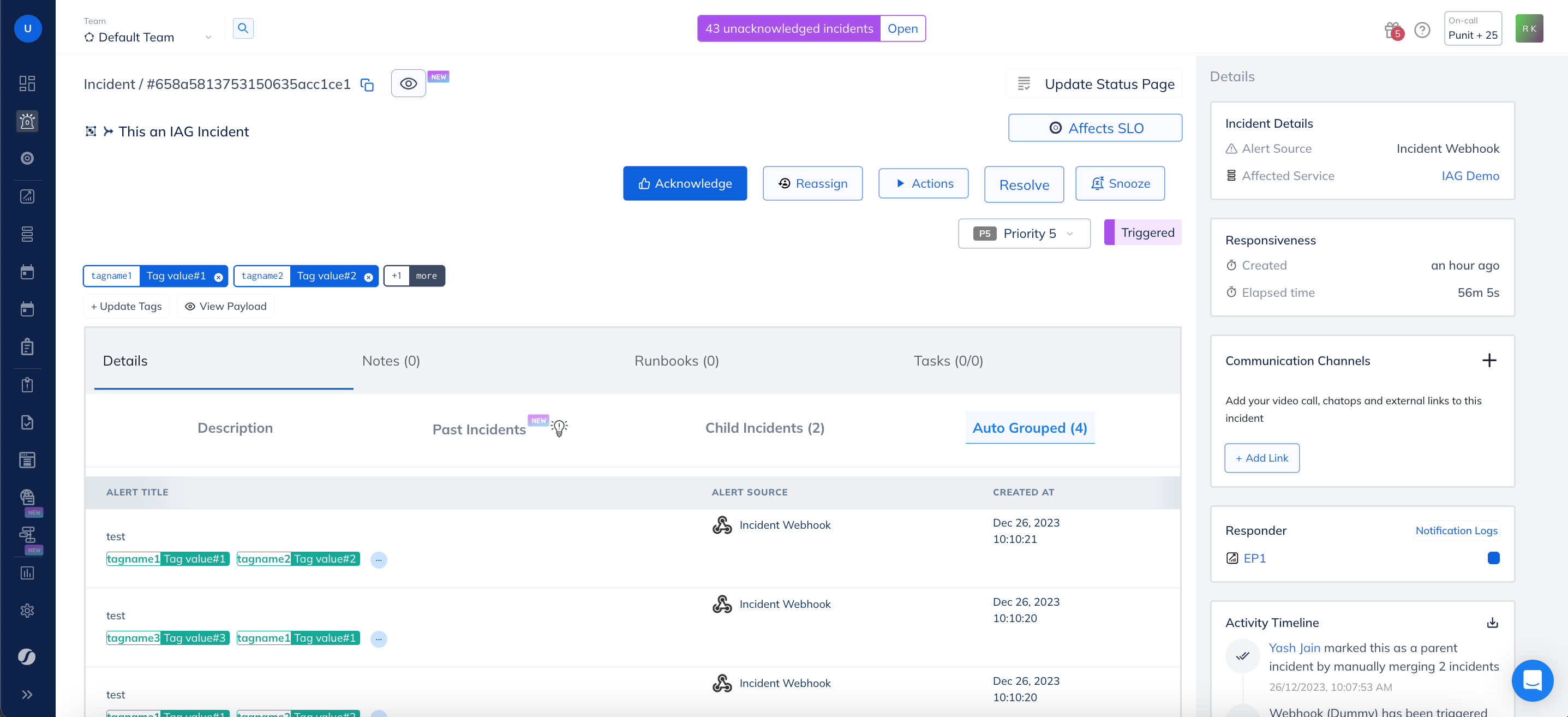
Task: Select the Runbooks clipboard icon in sidebar
Action: 27,347
